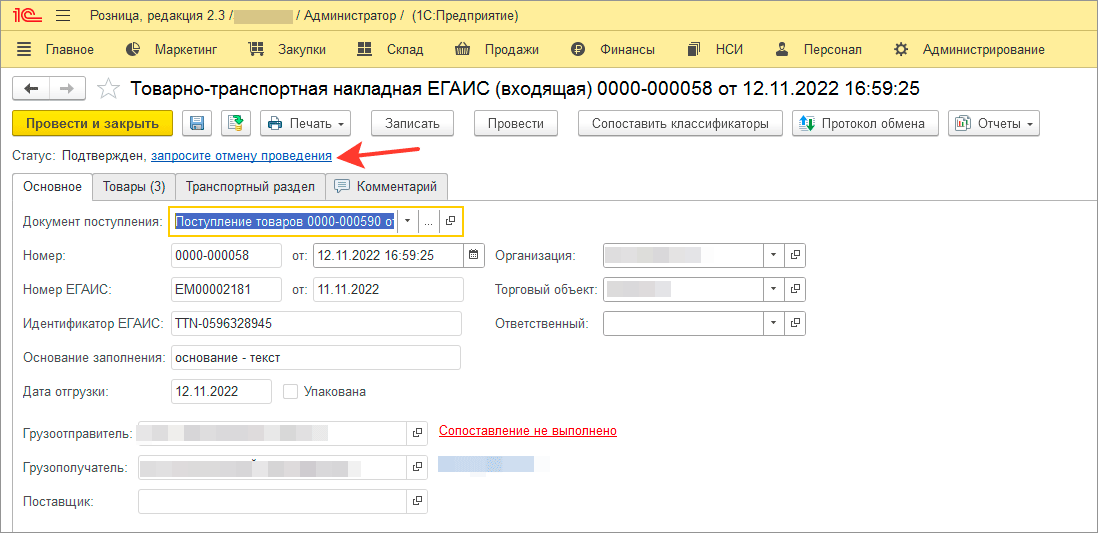The width and height of the screenshot is (1098, 533).
Task: Expand the Организация dropdown arrow
Action: [x=773, y=256]
